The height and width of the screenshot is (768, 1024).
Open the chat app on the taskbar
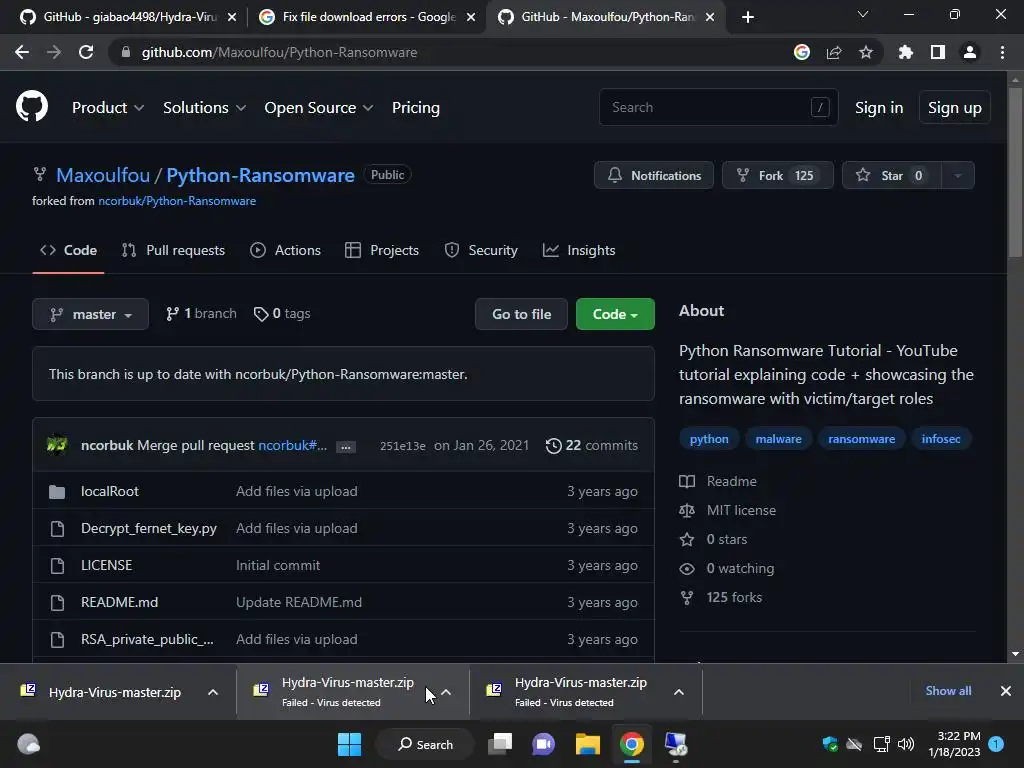pos(543,744)
